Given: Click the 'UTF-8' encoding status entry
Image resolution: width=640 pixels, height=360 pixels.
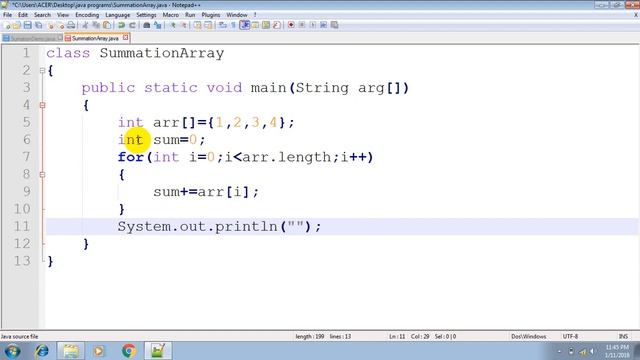Looking at the screenshot, I should click(570, 337).
